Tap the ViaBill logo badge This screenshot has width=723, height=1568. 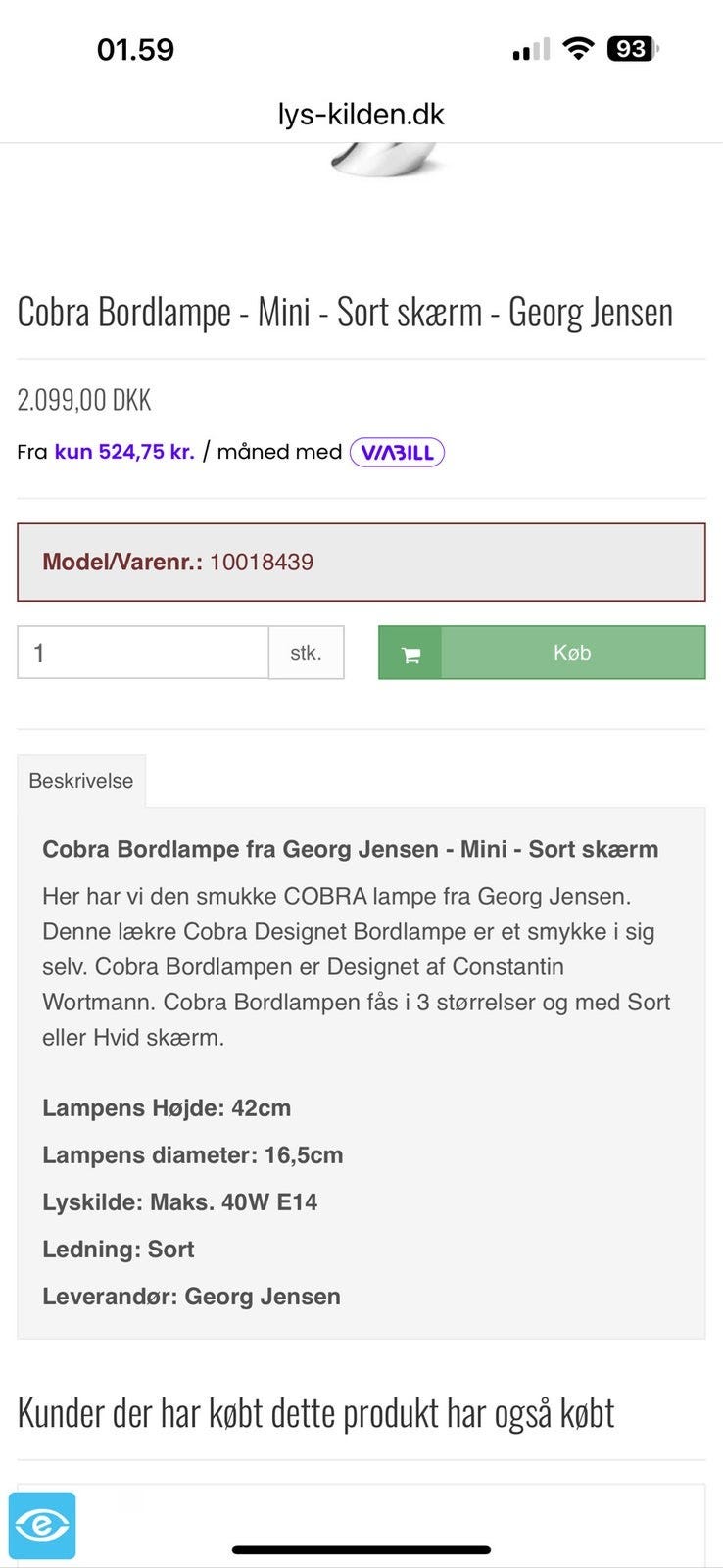point(396,452)
